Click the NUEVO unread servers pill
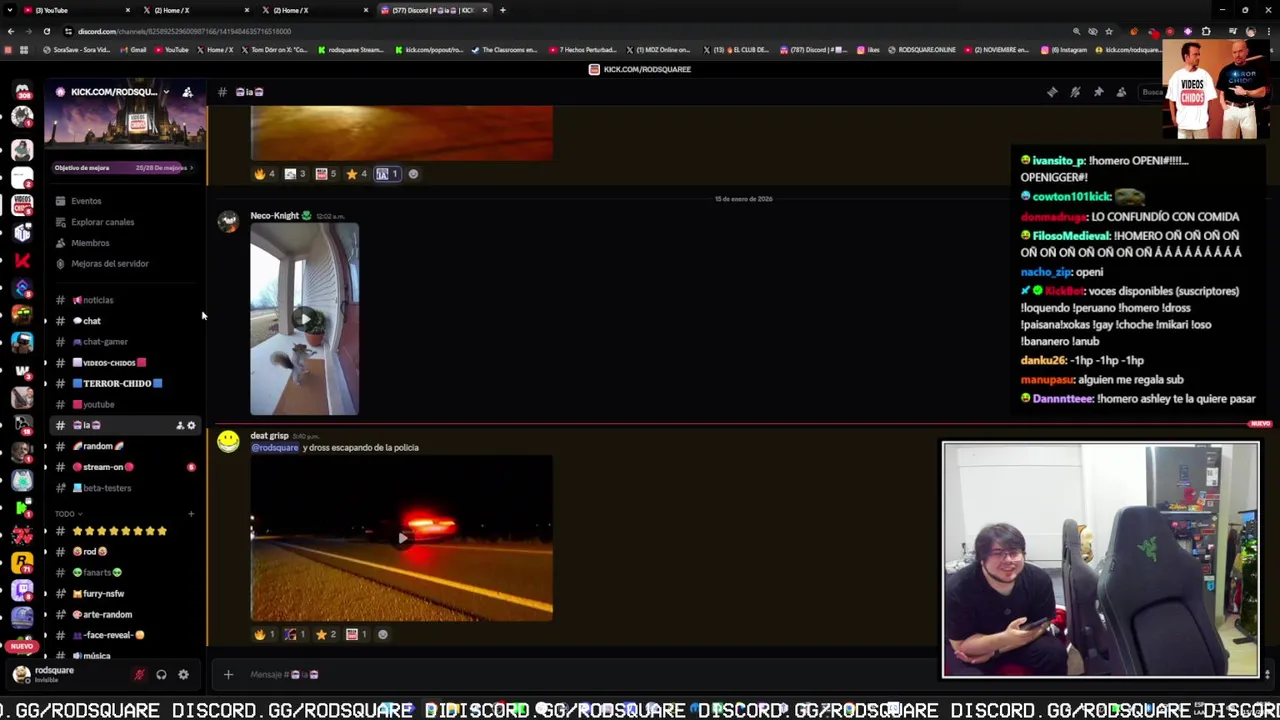 (21, 646)
